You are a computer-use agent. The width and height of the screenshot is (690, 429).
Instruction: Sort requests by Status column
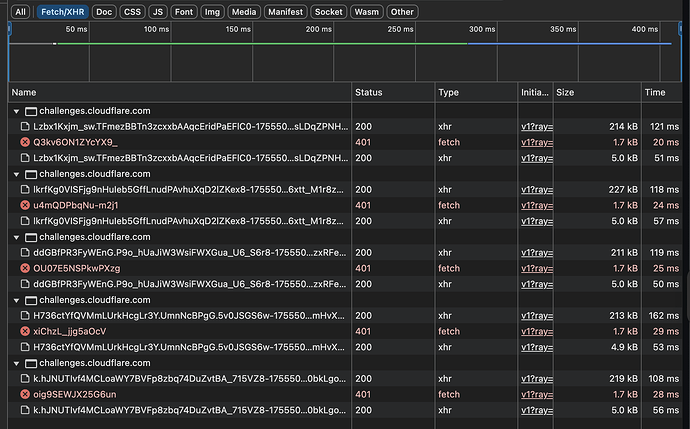(x=393, y=92)
